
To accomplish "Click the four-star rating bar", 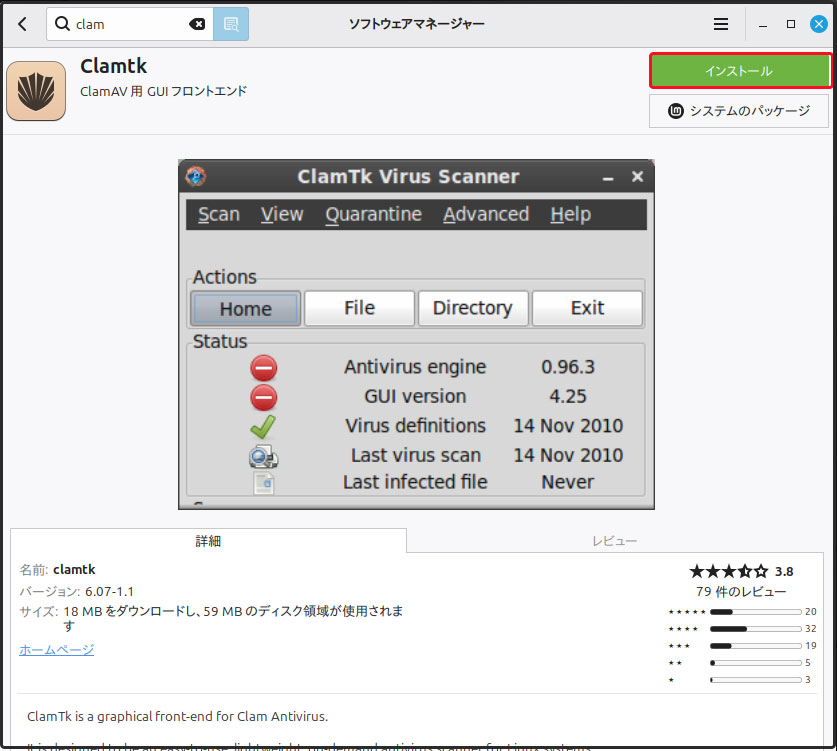I will pos(755,629).
